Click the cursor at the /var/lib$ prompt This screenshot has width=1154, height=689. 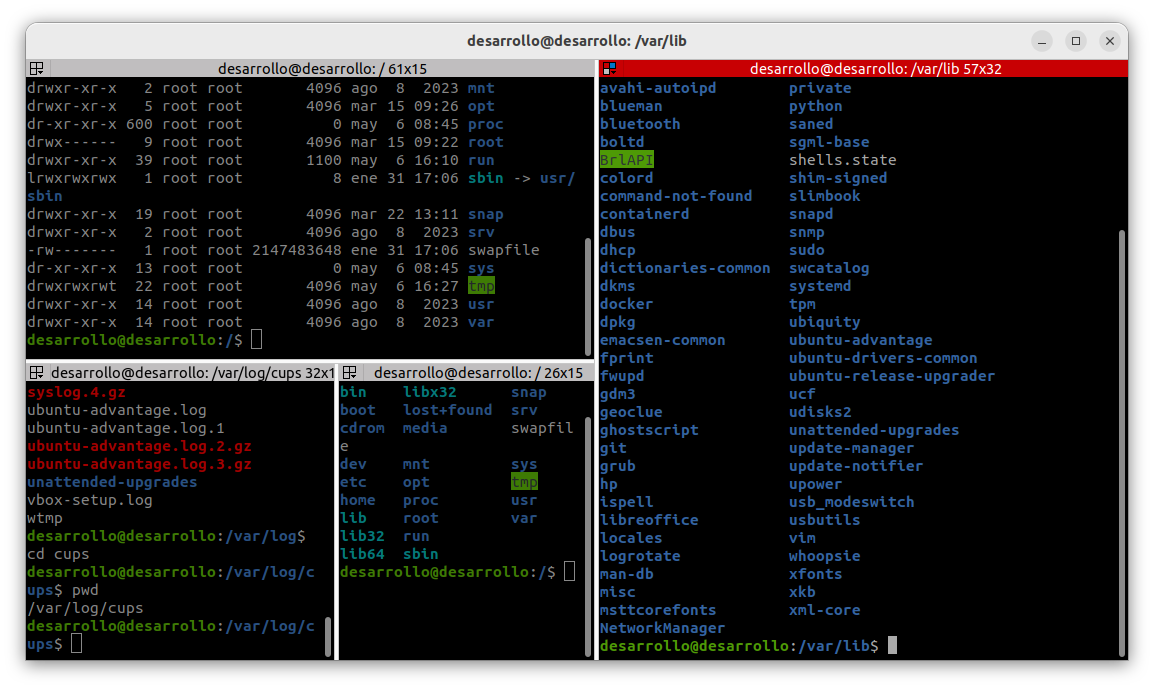pos(892,646)
